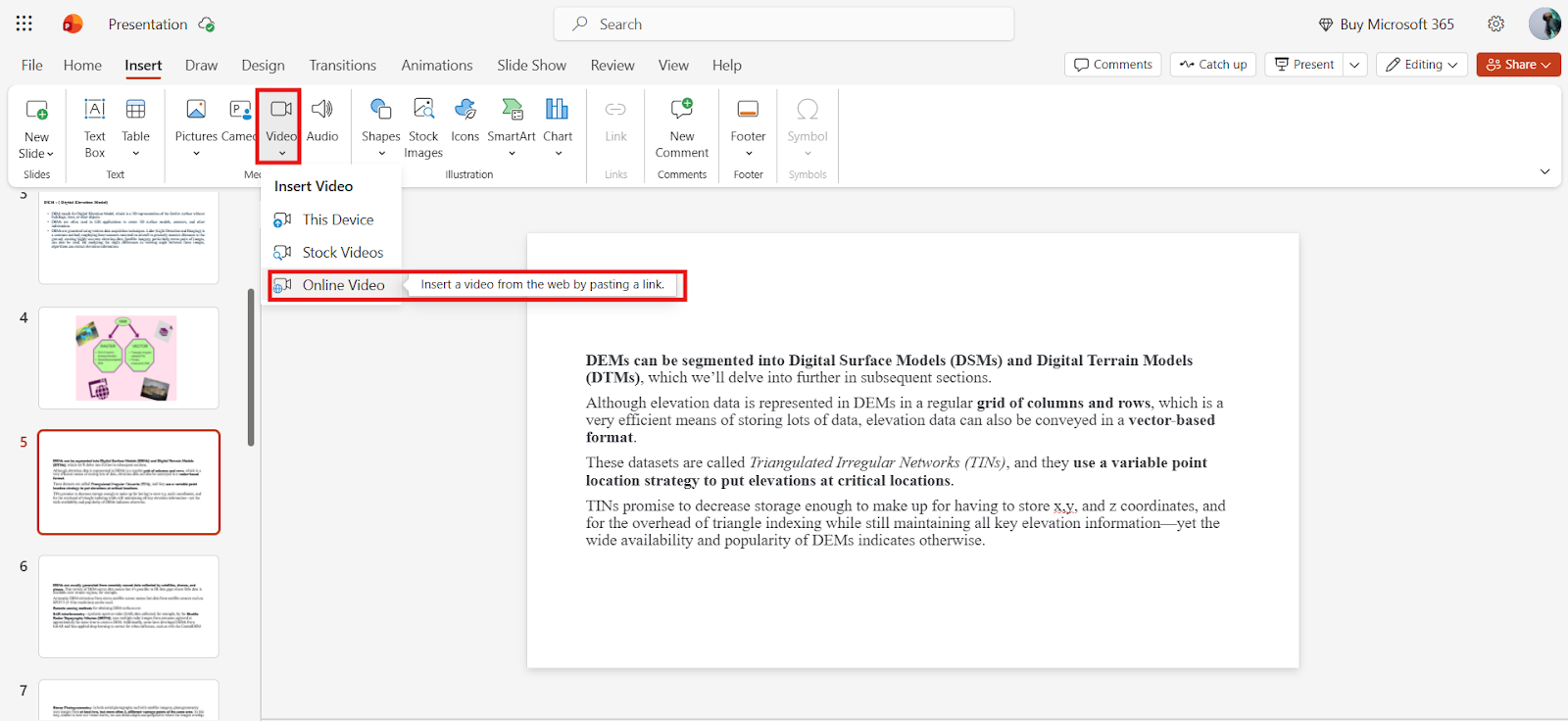This screenshot has height=721, width=1568.
Task: Insert a SmartArt graphic
Action: click(x=512, y=128)
